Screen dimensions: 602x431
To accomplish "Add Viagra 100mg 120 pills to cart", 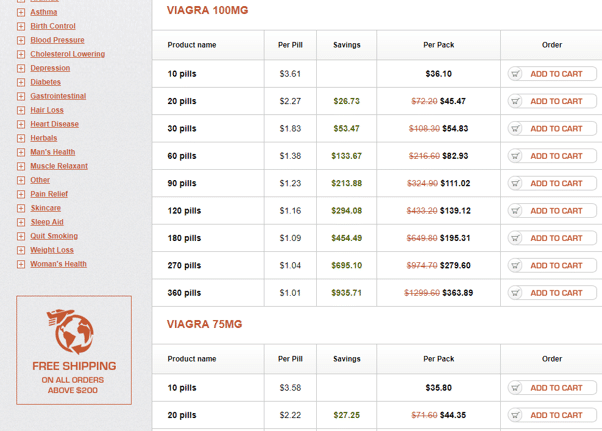I will click(552, 211).
